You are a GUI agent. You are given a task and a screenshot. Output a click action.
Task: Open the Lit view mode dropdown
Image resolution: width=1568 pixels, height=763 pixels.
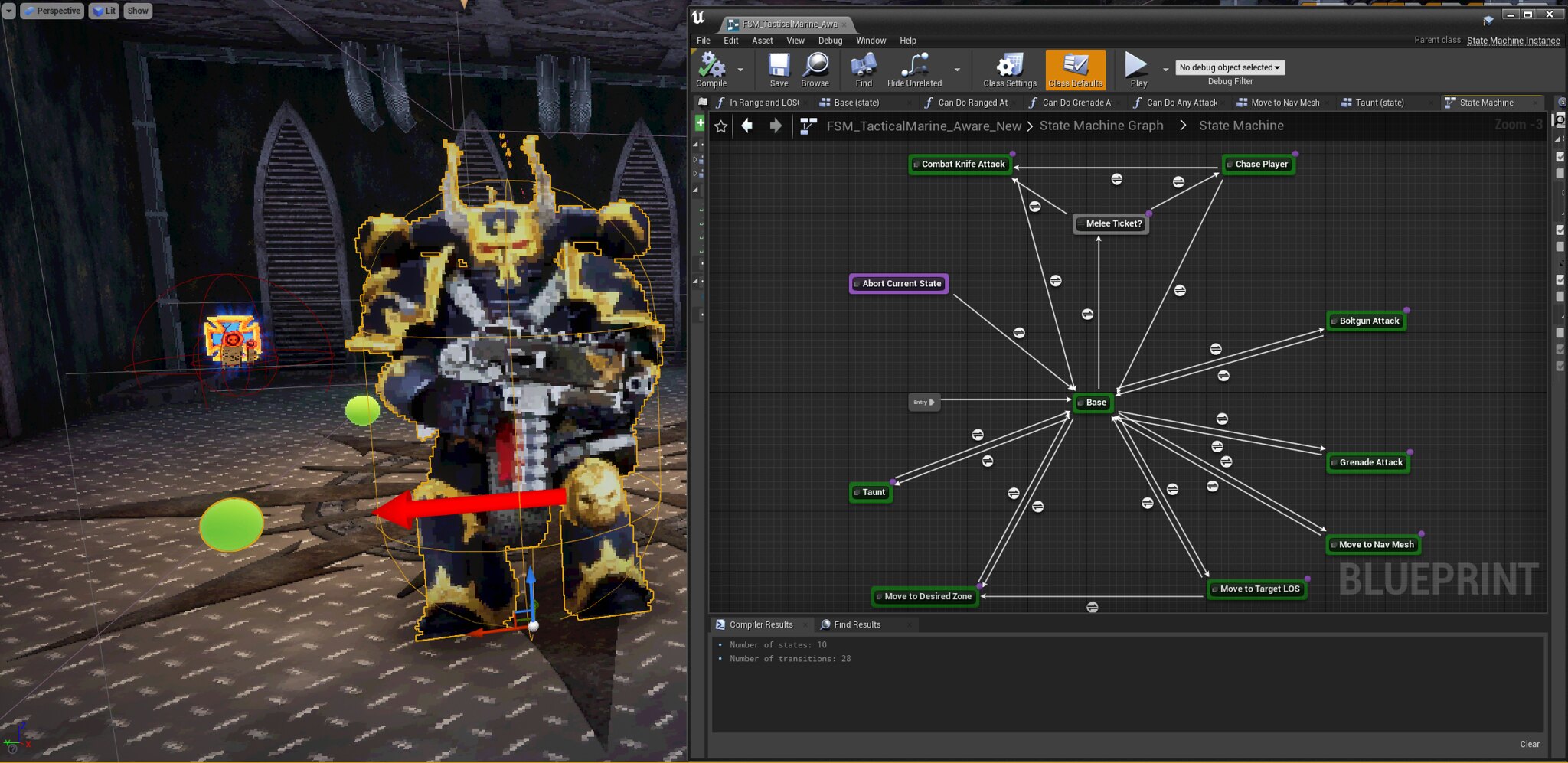point(104,11)
